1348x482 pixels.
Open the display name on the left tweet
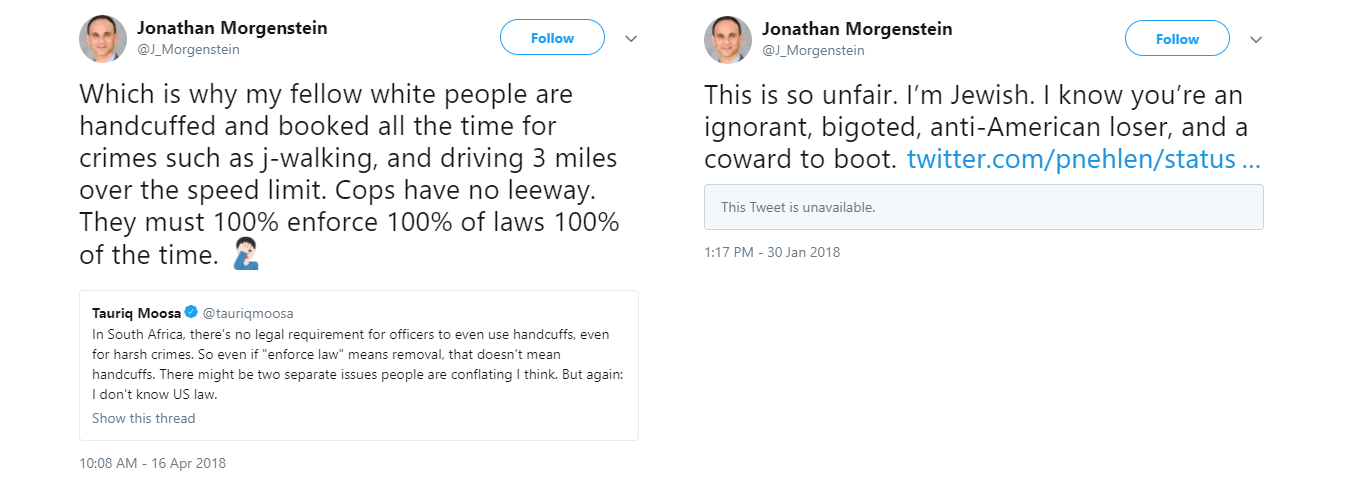pyautogui.click(x=232, y=29)
